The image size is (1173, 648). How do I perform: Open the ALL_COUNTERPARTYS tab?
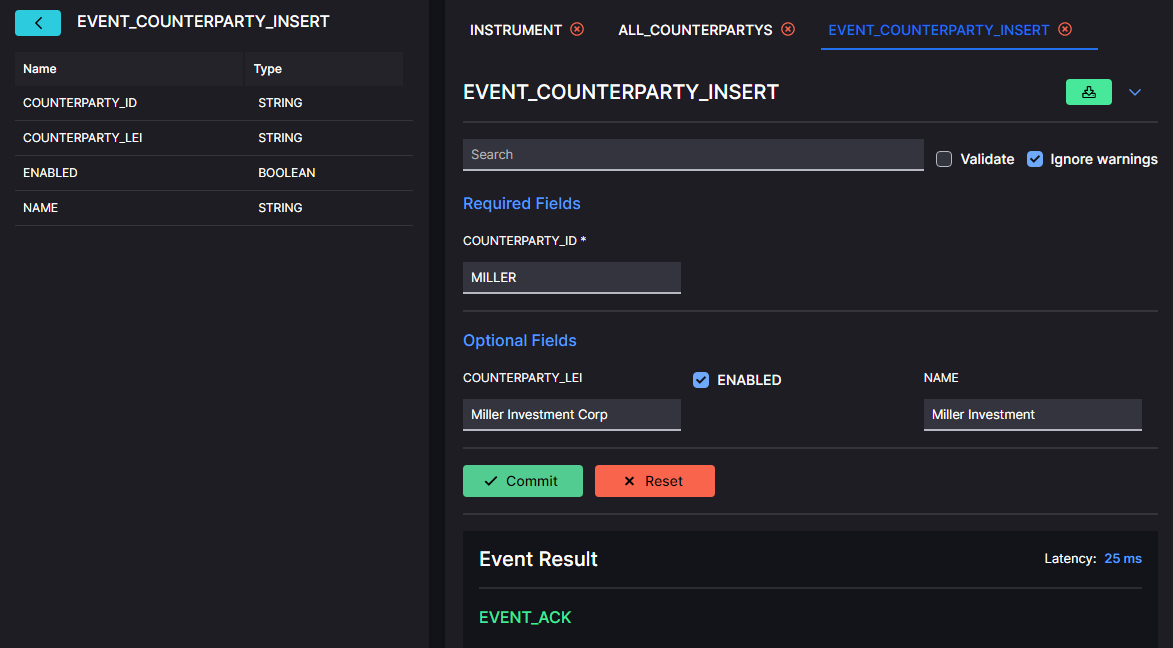[x=695, y=30]
